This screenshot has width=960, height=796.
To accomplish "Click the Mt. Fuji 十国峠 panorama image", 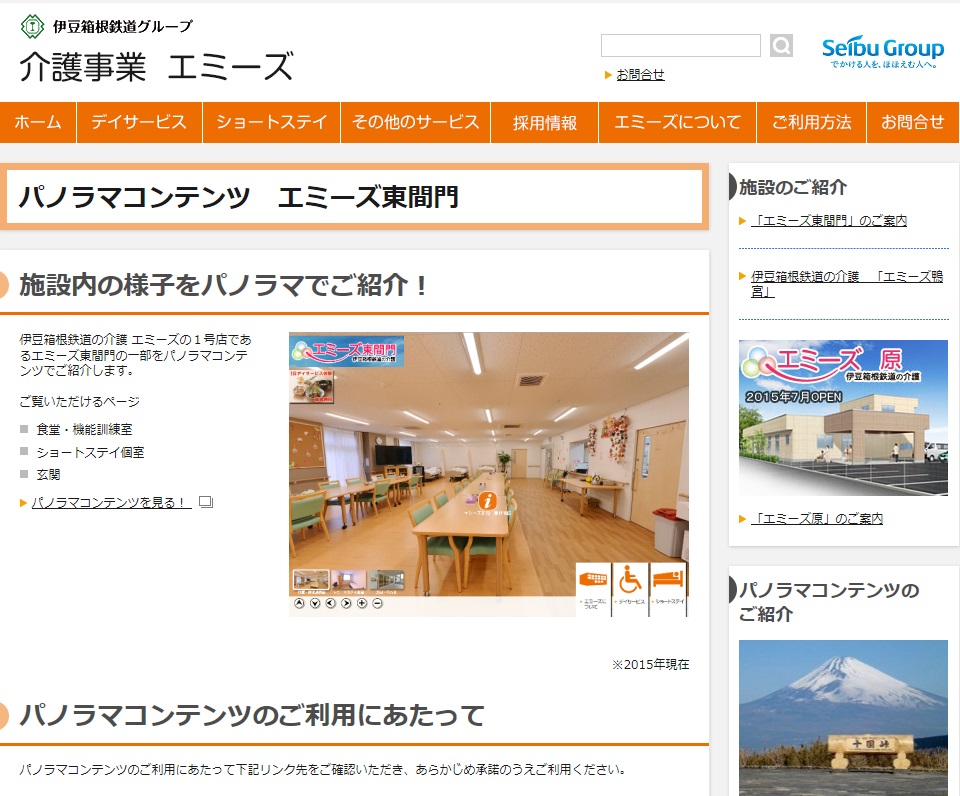I will coord(843,718).
